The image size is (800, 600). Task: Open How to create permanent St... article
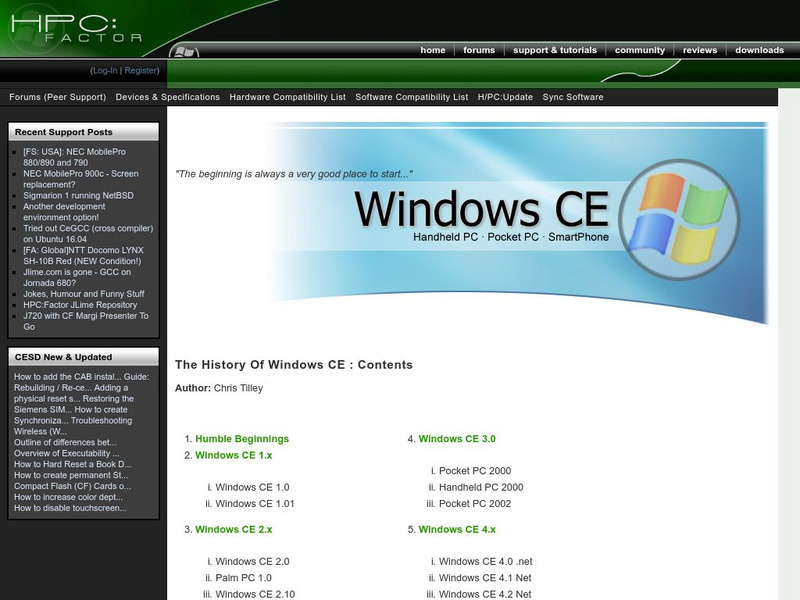pos(71,475)
